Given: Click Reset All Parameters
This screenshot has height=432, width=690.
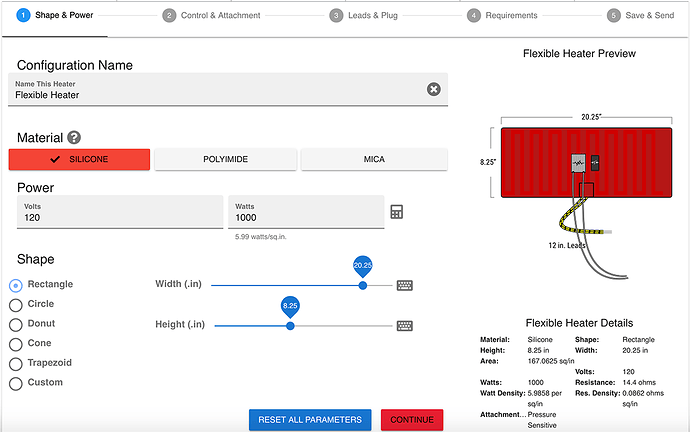Looking at the screenshot, I should click(310, 420).
